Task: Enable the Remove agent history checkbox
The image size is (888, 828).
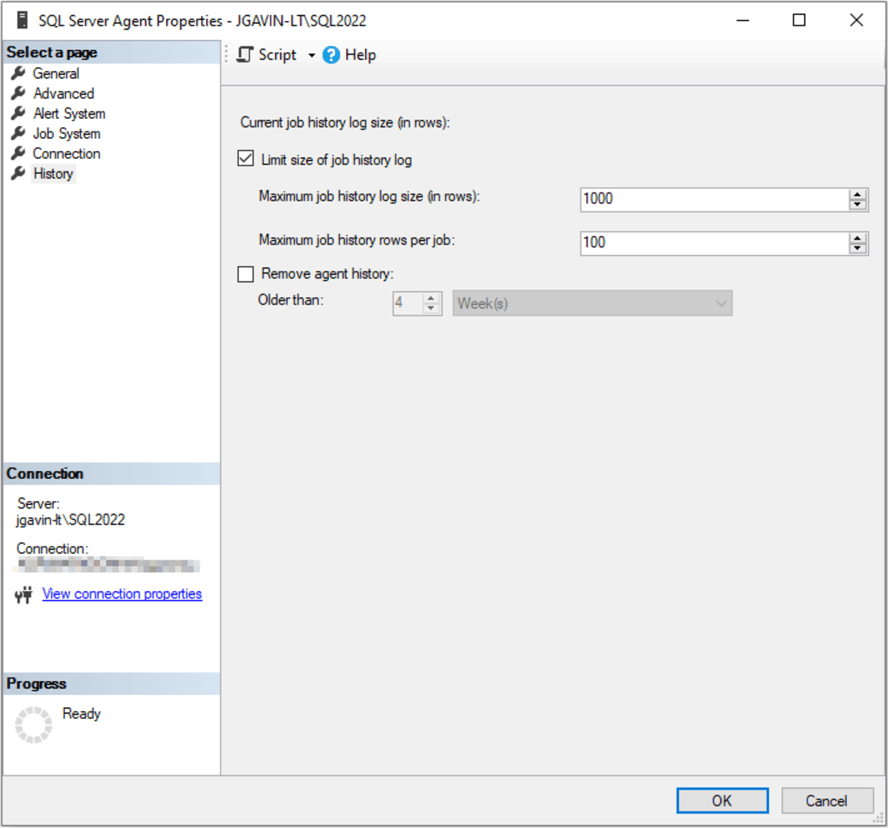Action: 246,274
